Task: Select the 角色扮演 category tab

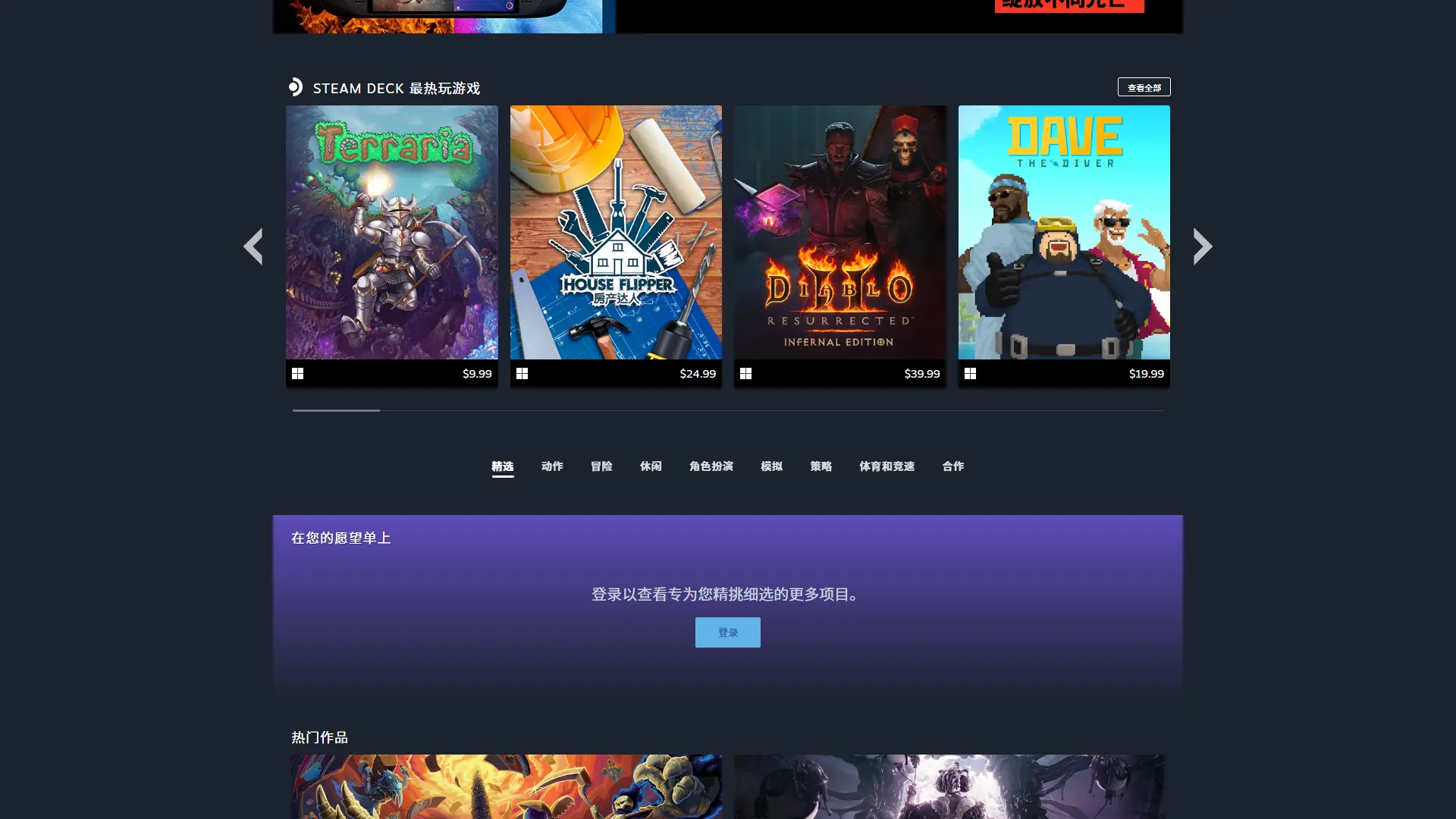Action: pyautogui.click(x=711, y=466)
